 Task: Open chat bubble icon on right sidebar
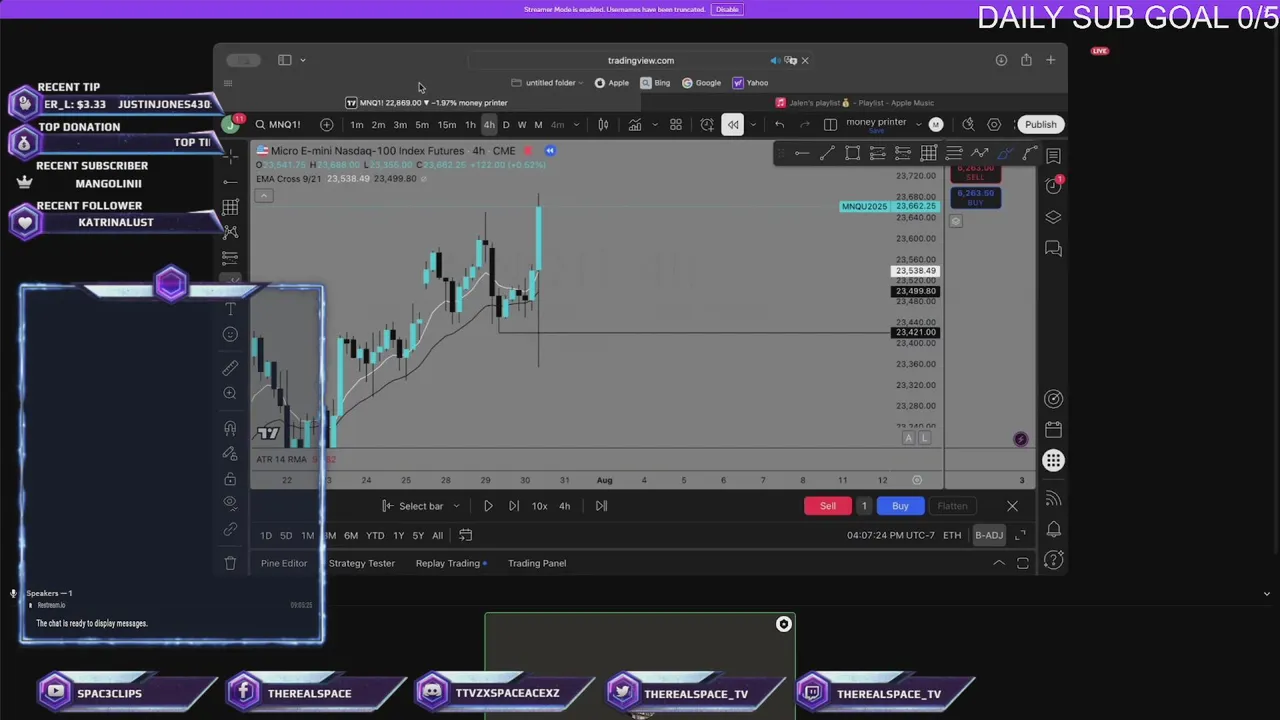[1053, 248]
